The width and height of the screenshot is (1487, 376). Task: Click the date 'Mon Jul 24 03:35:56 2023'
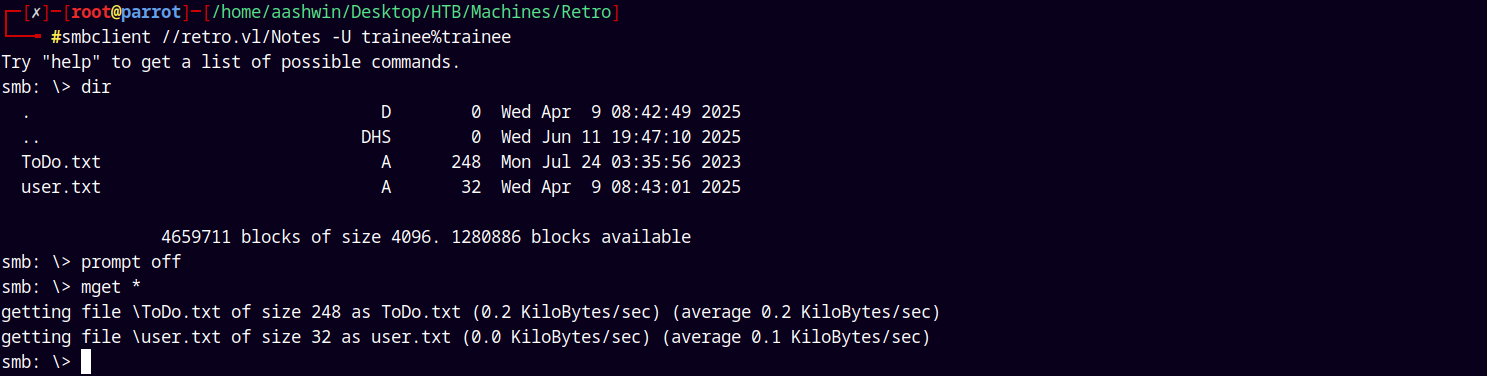621,162
